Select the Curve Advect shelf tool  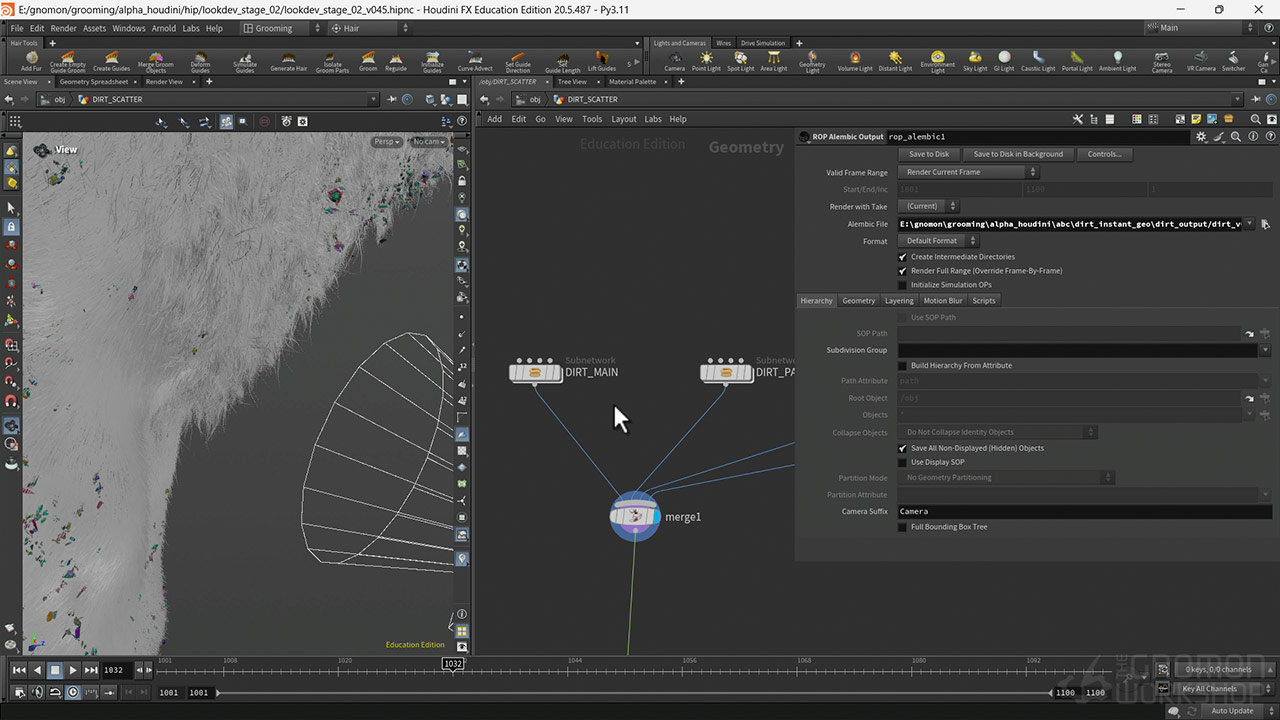pos(475,61)
